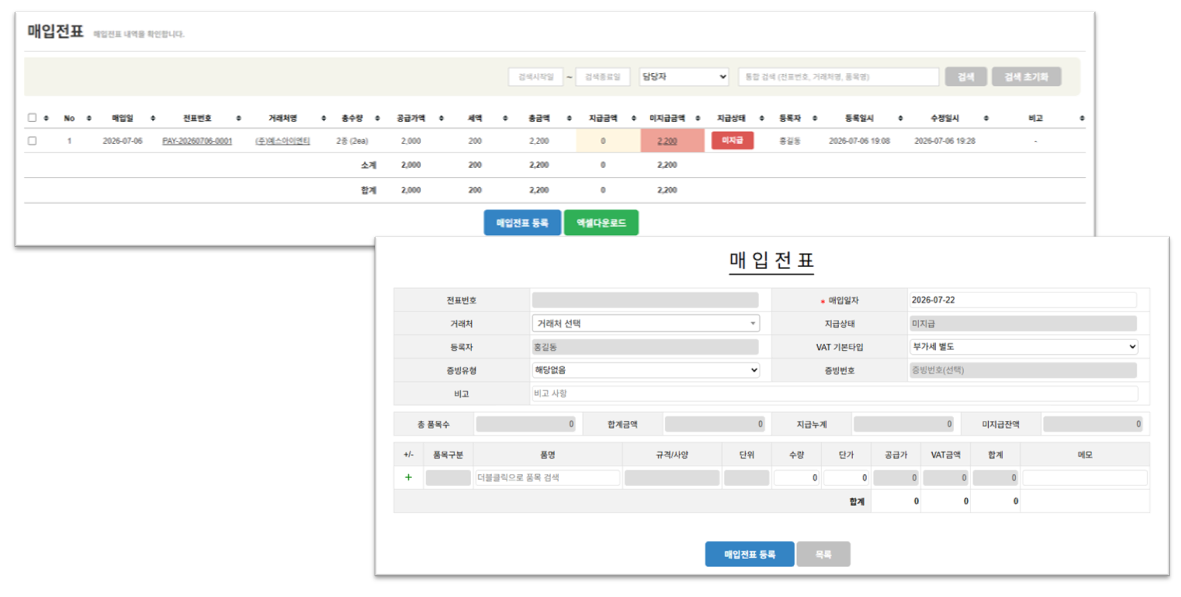Sort list by 공급가액 column sort icon

point(441,118)
